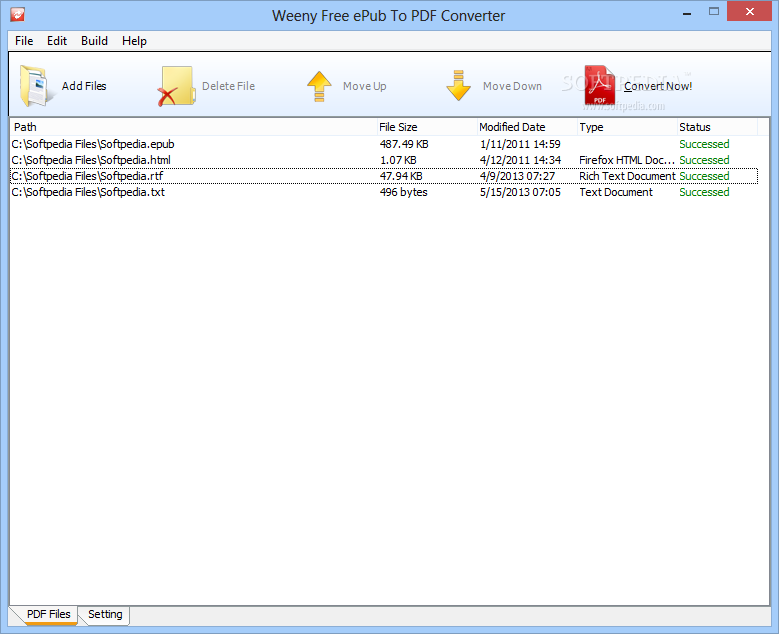The image size is (779, 634).
Task: Click the Move Up arrow icon
Action: pos(319,86)
